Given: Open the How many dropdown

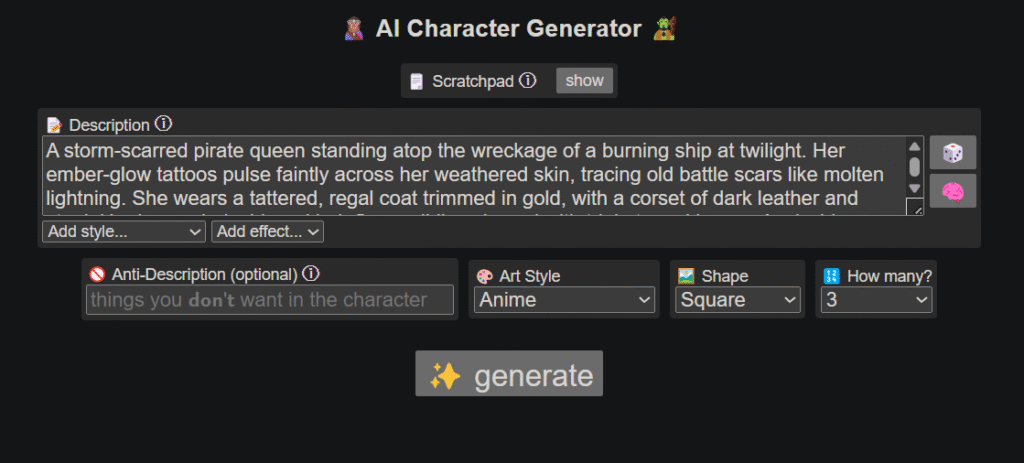Looking at the screenshot, I should coord(876,300).
